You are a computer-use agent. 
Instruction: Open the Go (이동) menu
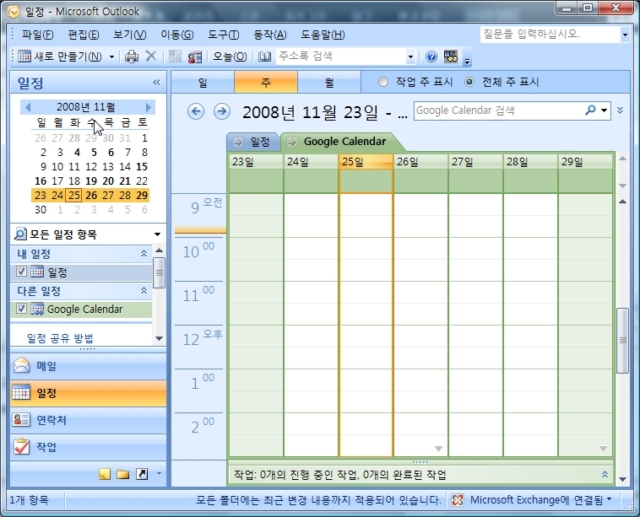(x=177, y=35)
